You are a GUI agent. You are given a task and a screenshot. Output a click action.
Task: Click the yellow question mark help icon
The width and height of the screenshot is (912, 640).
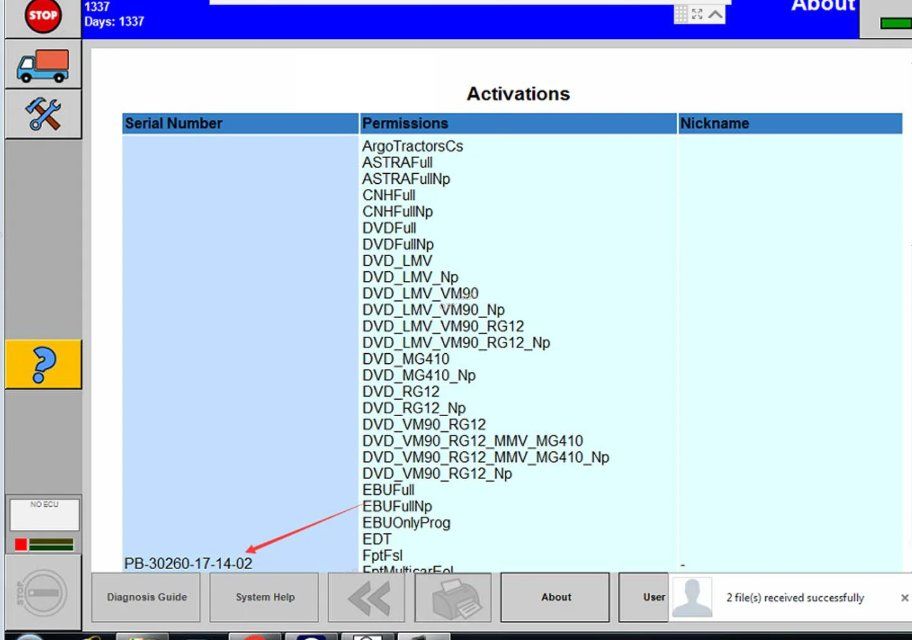(42, 364)
